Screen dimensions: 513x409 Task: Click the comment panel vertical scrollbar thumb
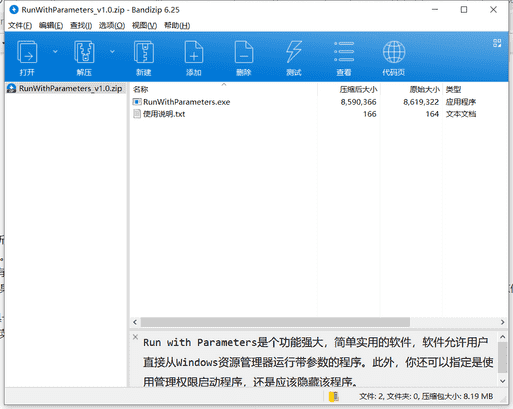(x=502, y=357)
